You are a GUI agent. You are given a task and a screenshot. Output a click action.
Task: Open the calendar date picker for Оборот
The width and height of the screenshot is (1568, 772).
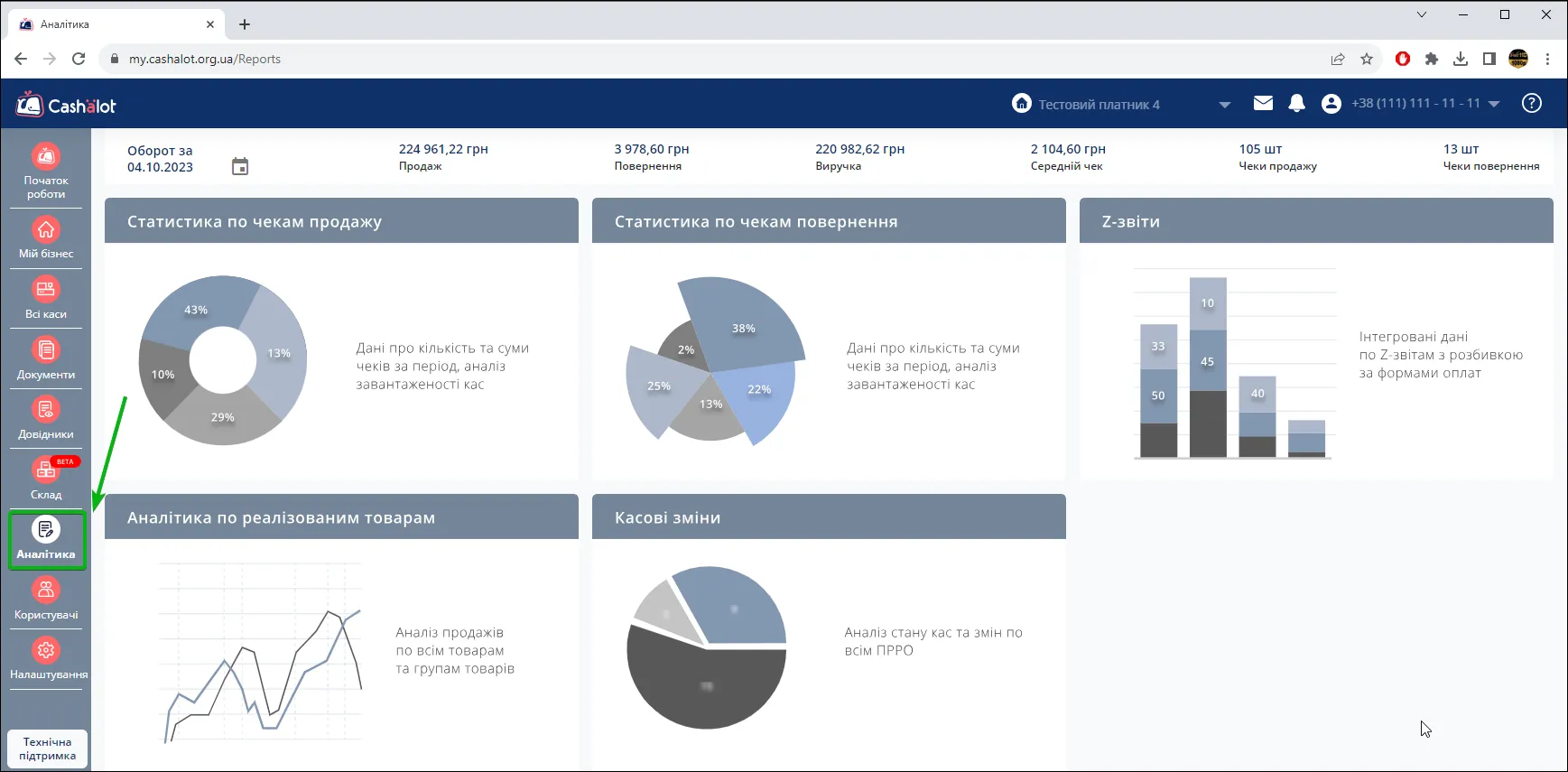239,166
